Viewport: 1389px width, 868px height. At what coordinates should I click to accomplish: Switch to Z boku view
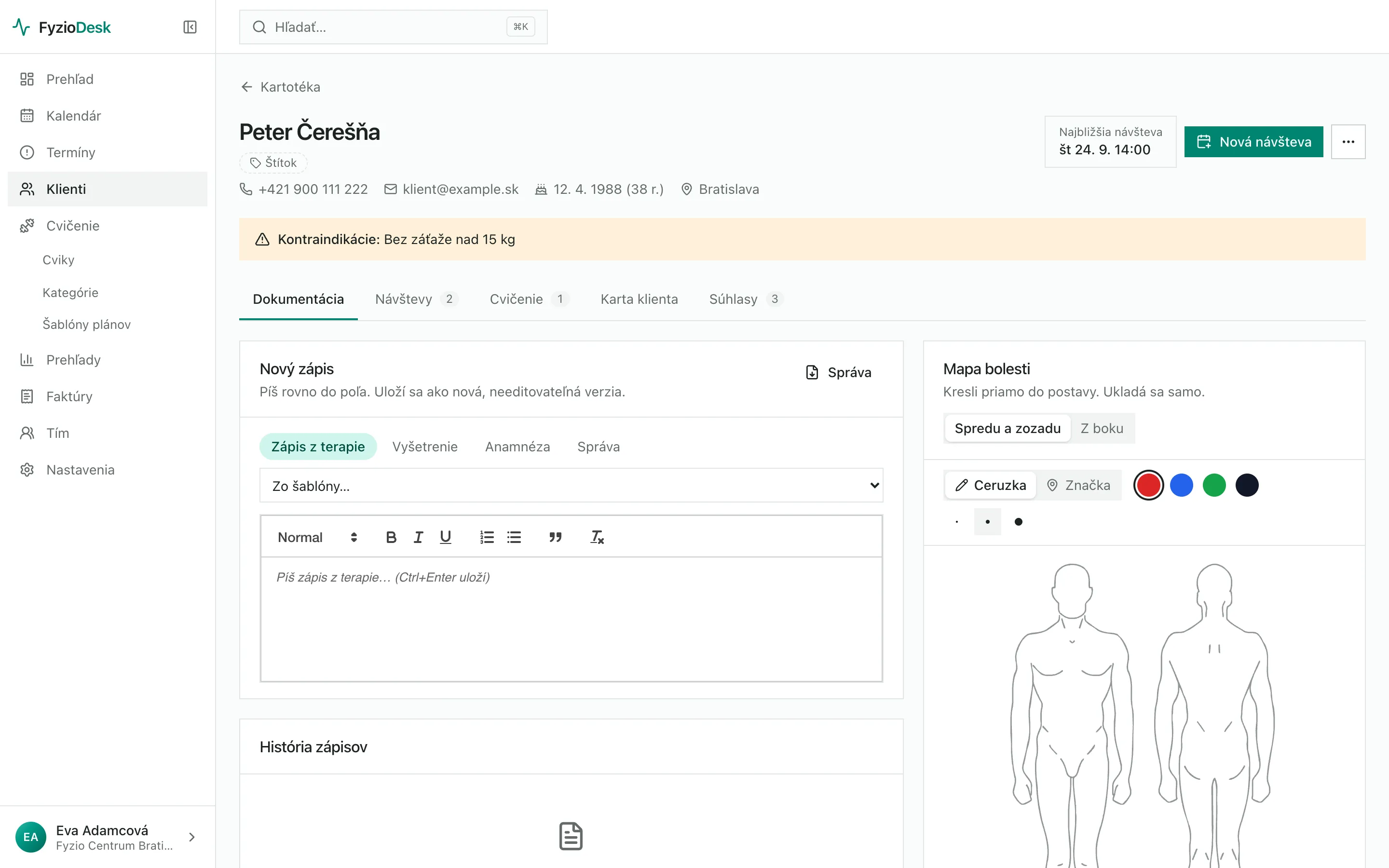(x=1102, y=428)
